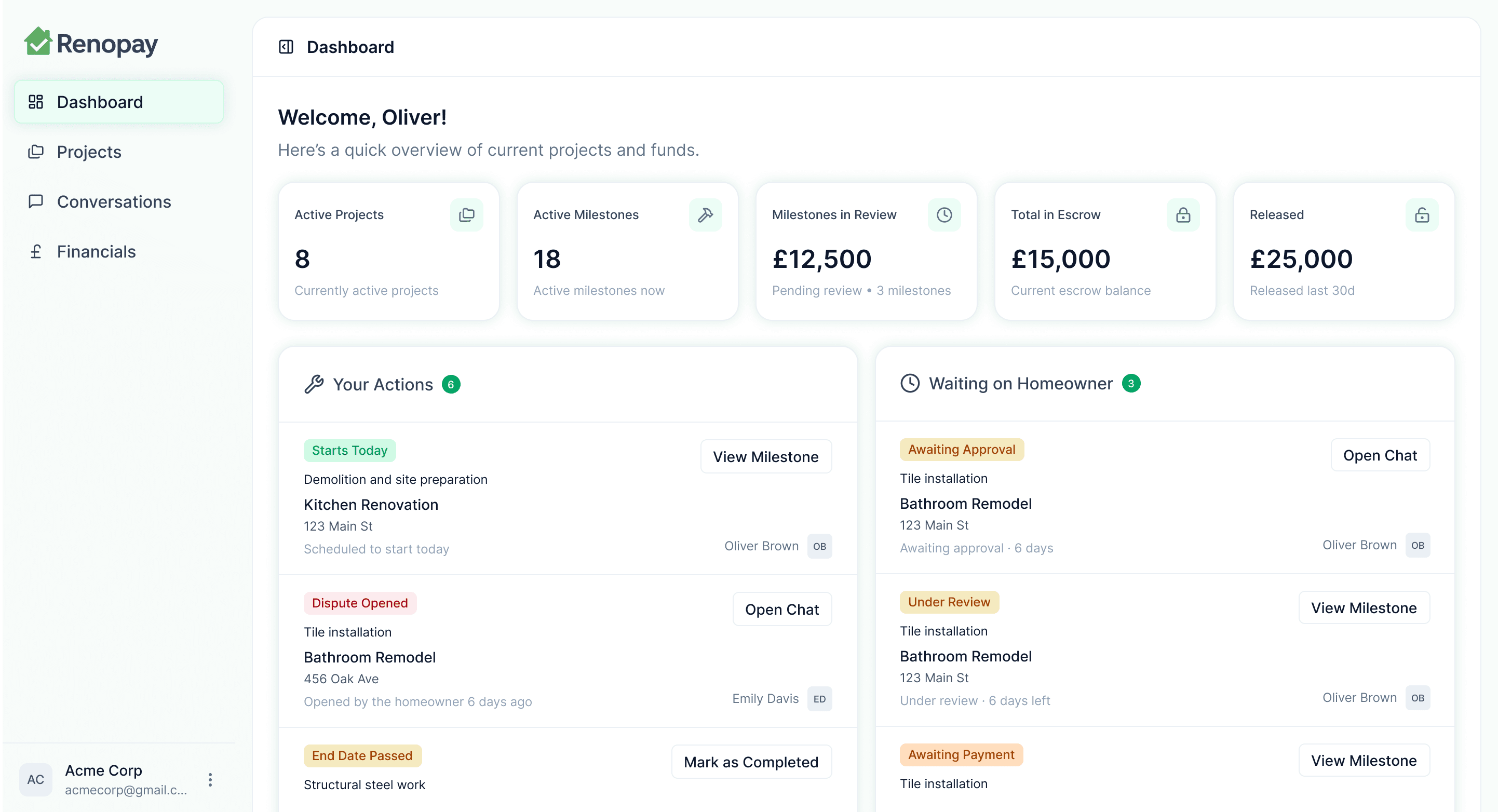Image resolution: width=1498 pixels, height=812 pixels.
Task: Click the unlock icon on the Released card
Action: pos(1422,214)
